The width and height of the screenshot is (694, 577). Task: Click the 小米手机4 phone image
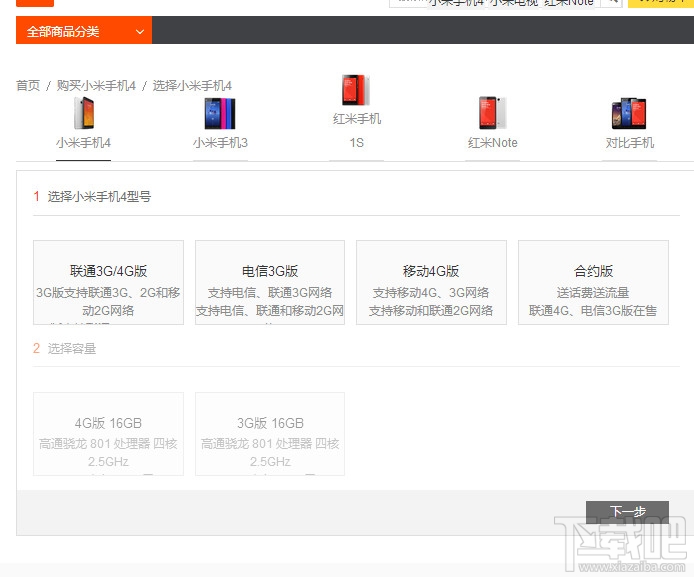(84, 112)
